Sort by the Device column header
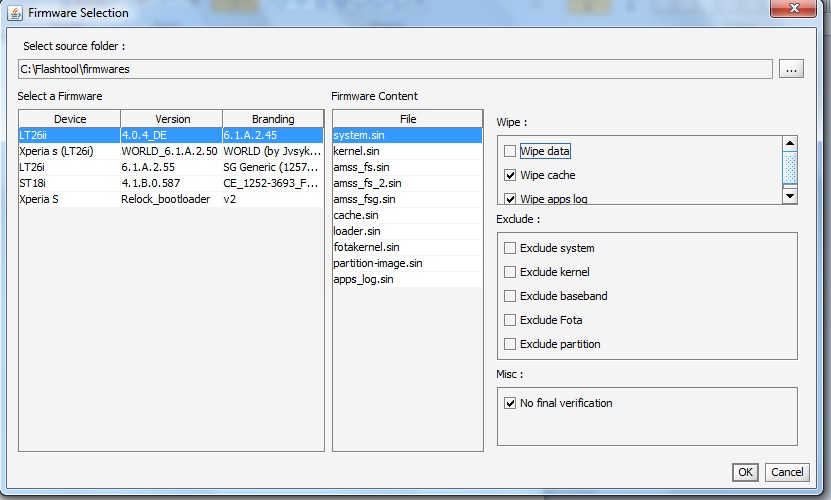This screenshot has width=831, height=500. (x=70, y=119)
